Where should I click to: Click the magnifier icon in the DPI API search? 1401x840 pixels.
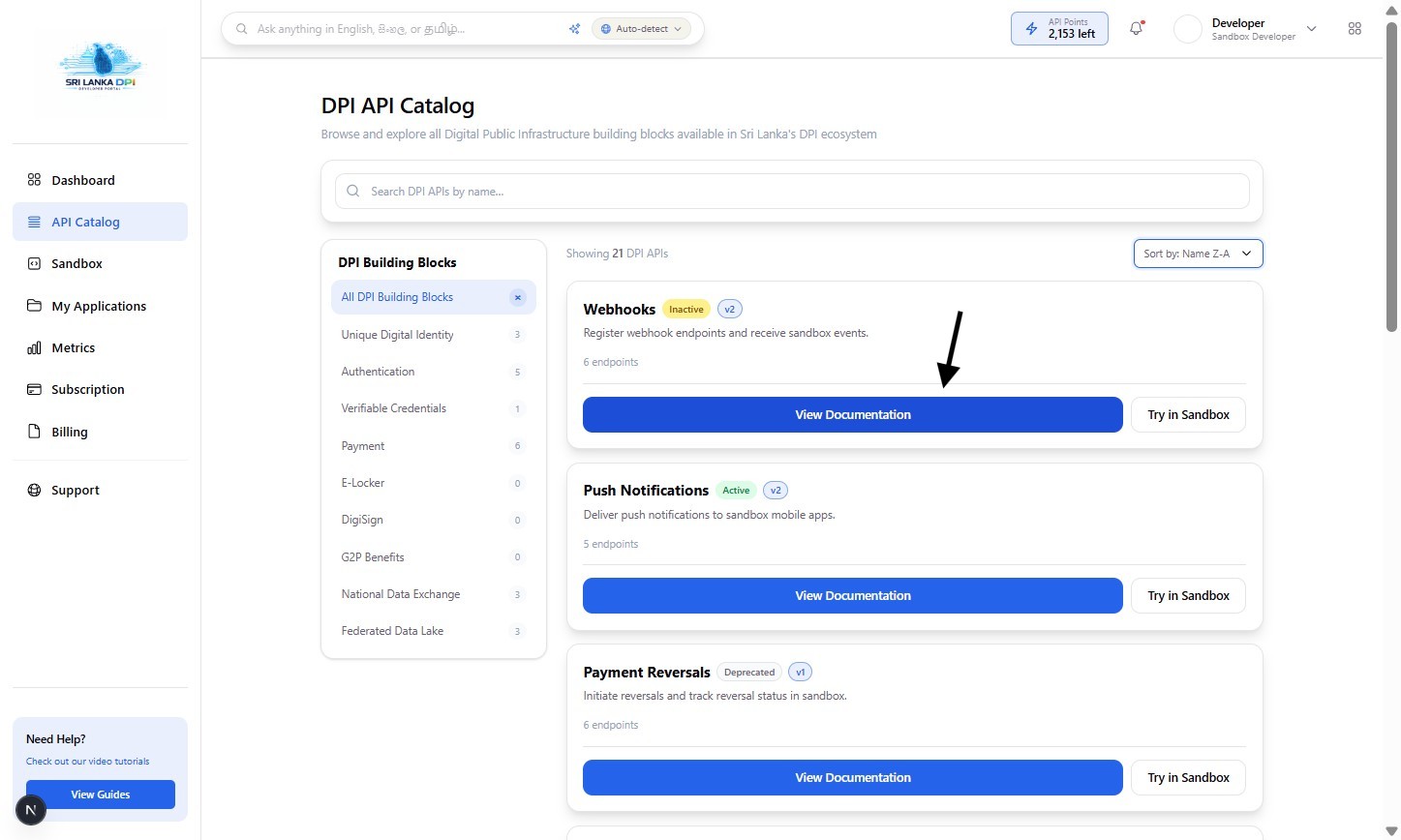[x=353, y=192]
